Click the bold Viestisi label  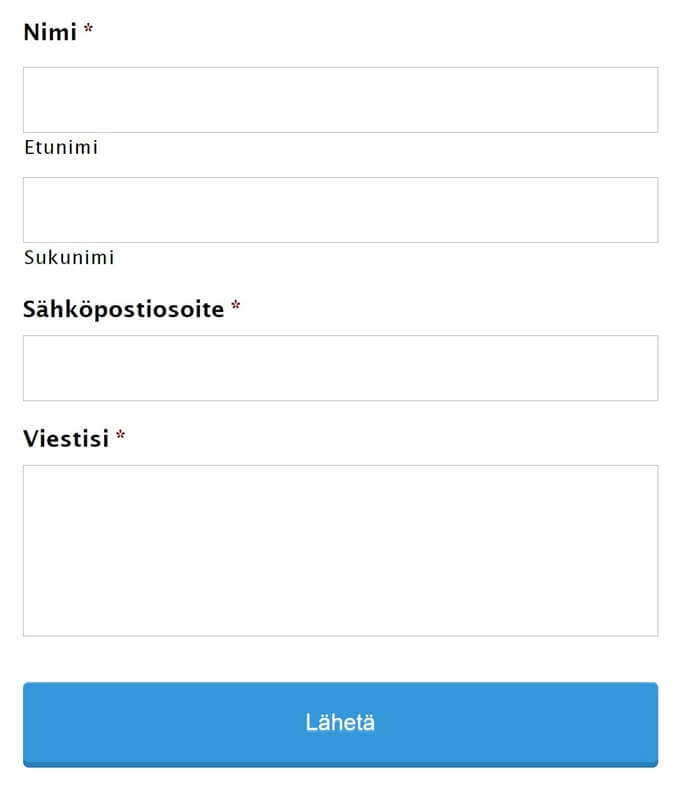pos(65,438)
